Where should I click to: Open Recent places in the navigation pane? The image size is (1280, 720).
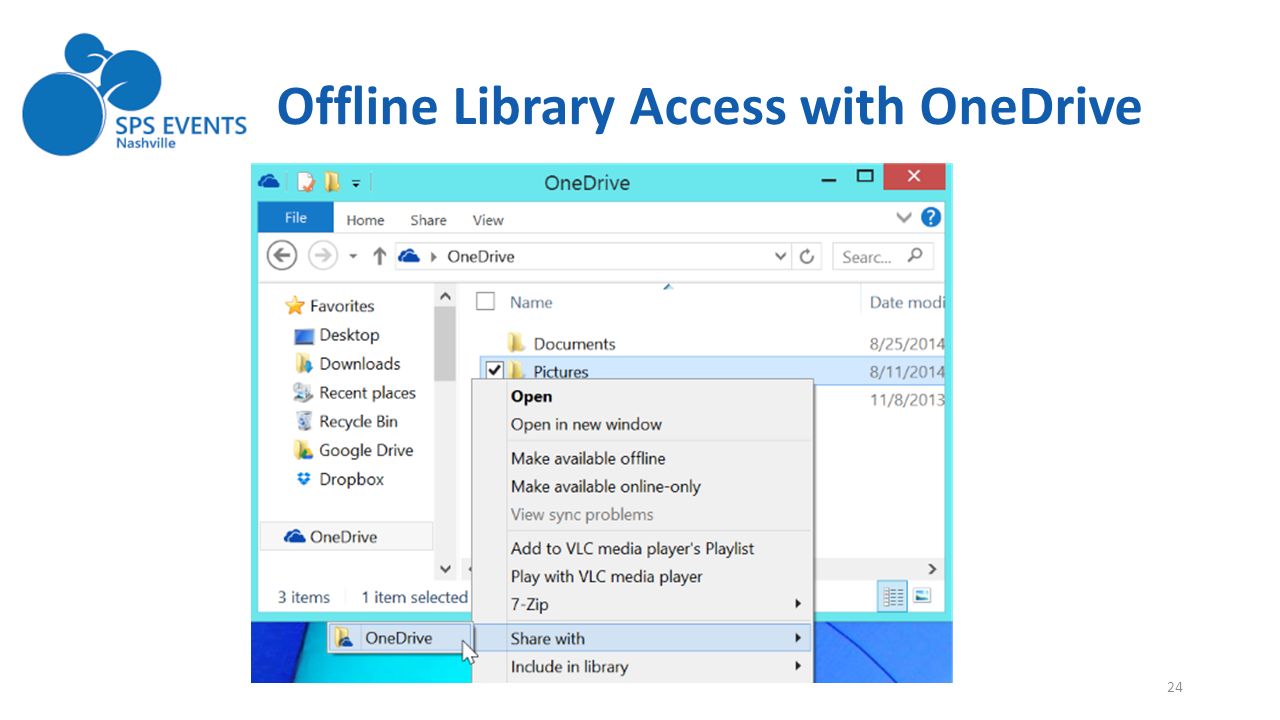click(367, 393)
